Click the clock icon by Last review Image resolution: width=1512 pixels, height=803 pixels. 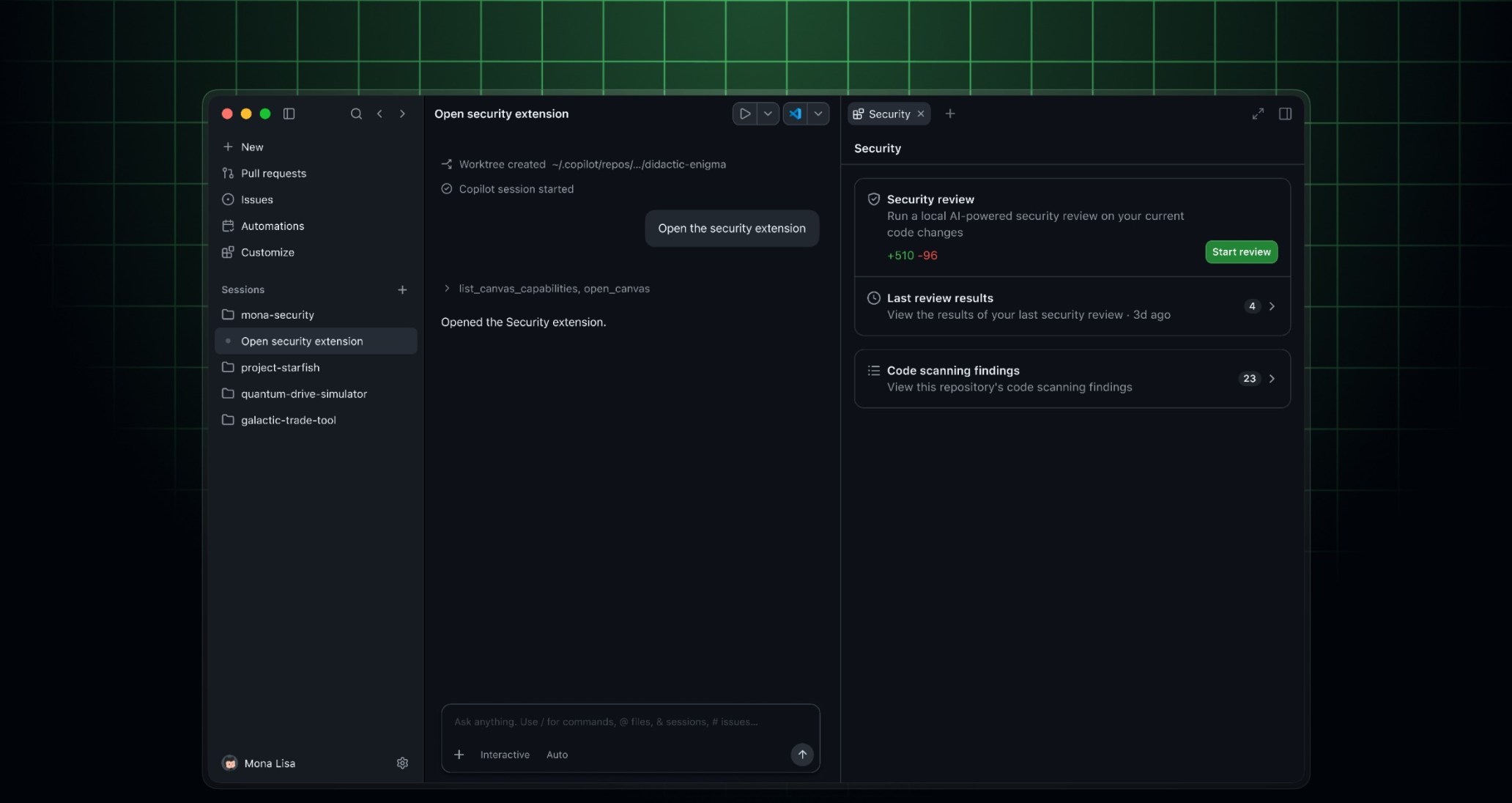tap(873, 298)
